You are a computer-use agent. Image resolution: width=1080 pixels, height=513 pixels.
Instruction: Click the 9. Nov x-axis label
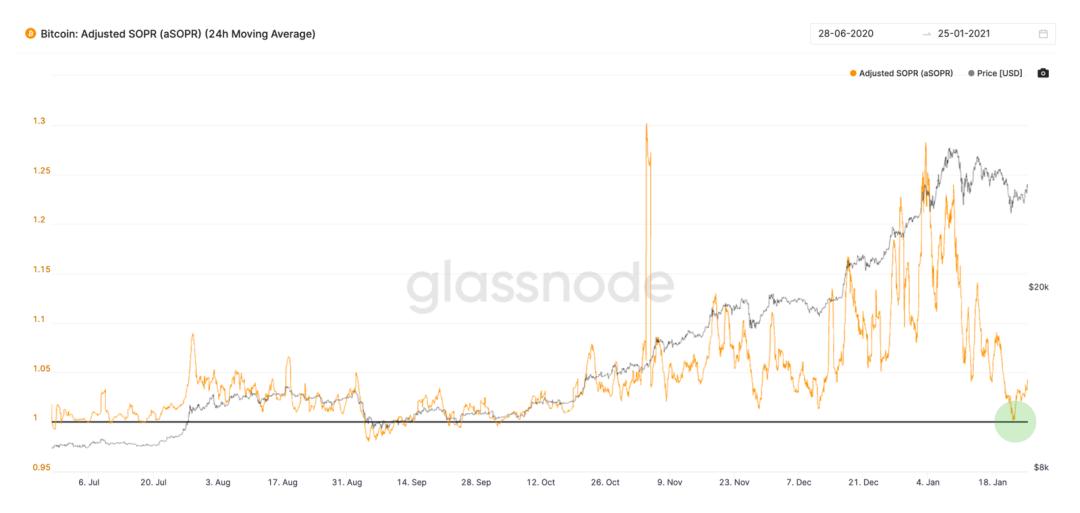click(x=669, y=483)
